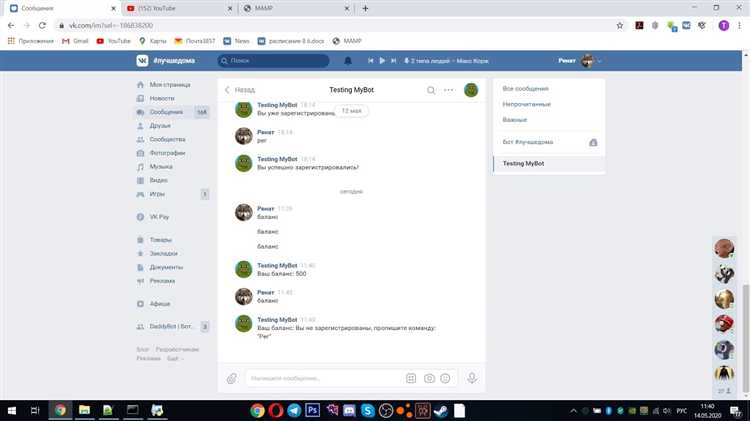Play music in the VK header player
Viewport: 750px width, 421px height.
click(382, 61)
